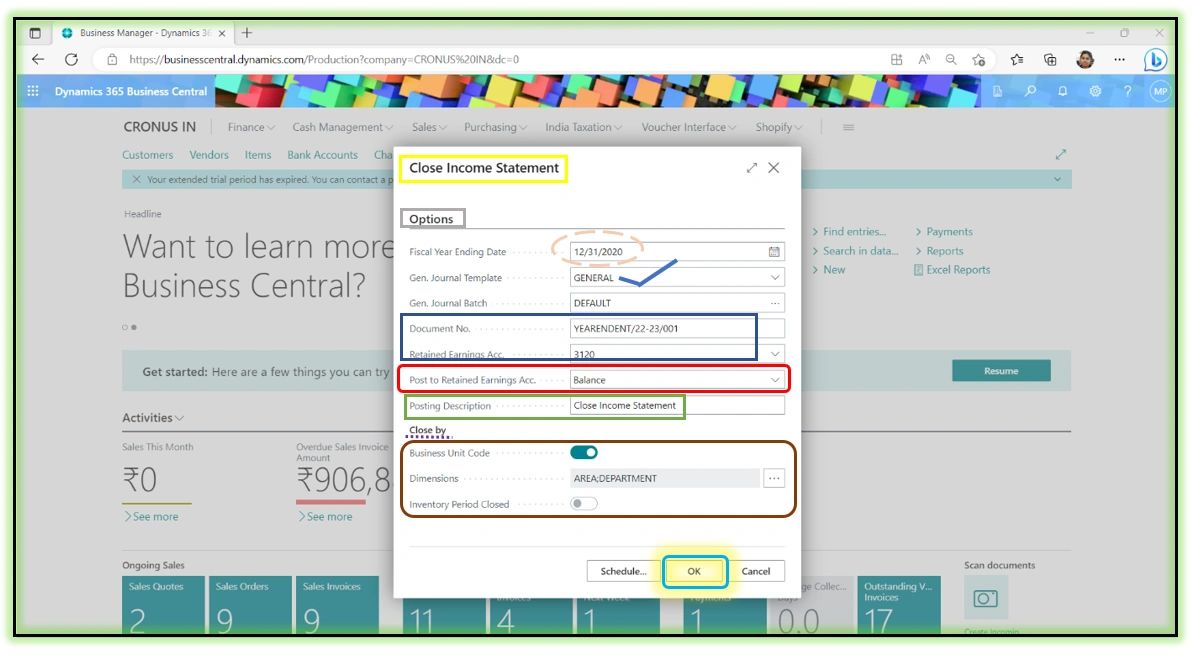Click the Document No. input field
1192x656 pixels.
(660, 328)
